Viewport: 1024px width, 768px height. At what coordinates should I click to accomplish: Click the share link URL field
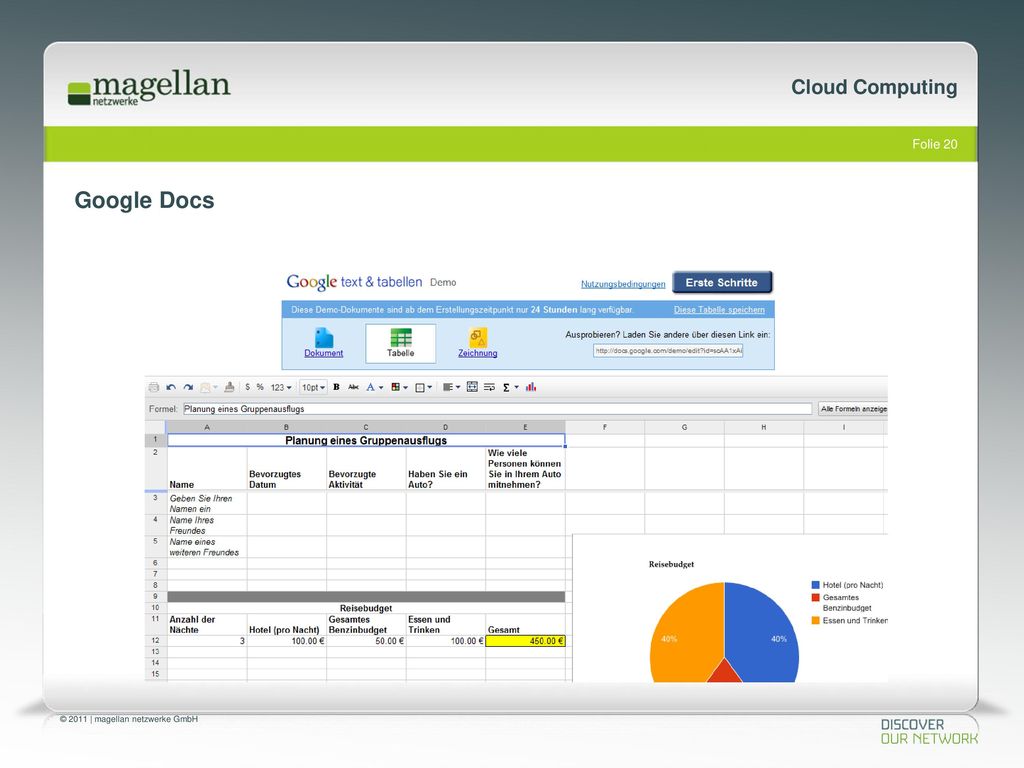click(x=667, y=351)
